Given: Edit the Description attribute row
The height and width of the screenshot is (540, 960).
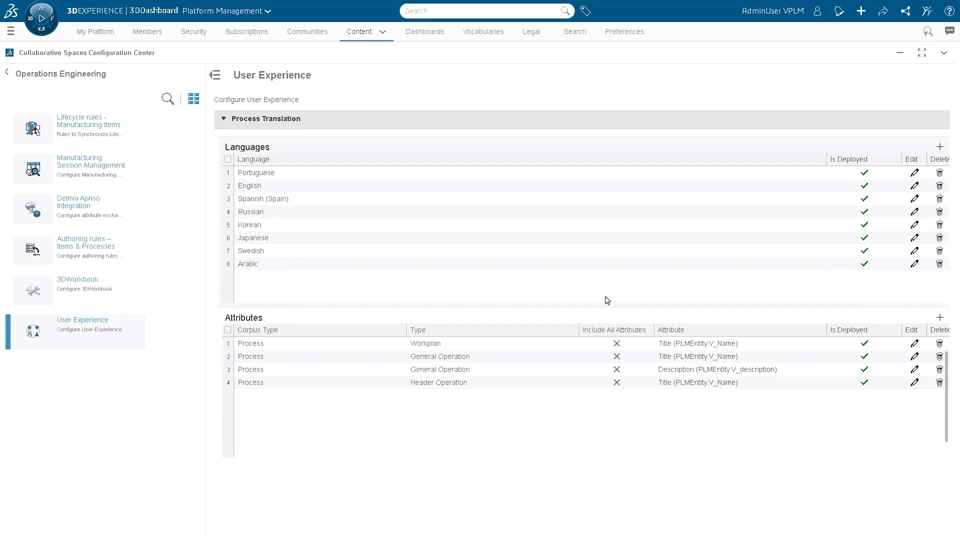Looking at the screenshot, I should (914, 369).
